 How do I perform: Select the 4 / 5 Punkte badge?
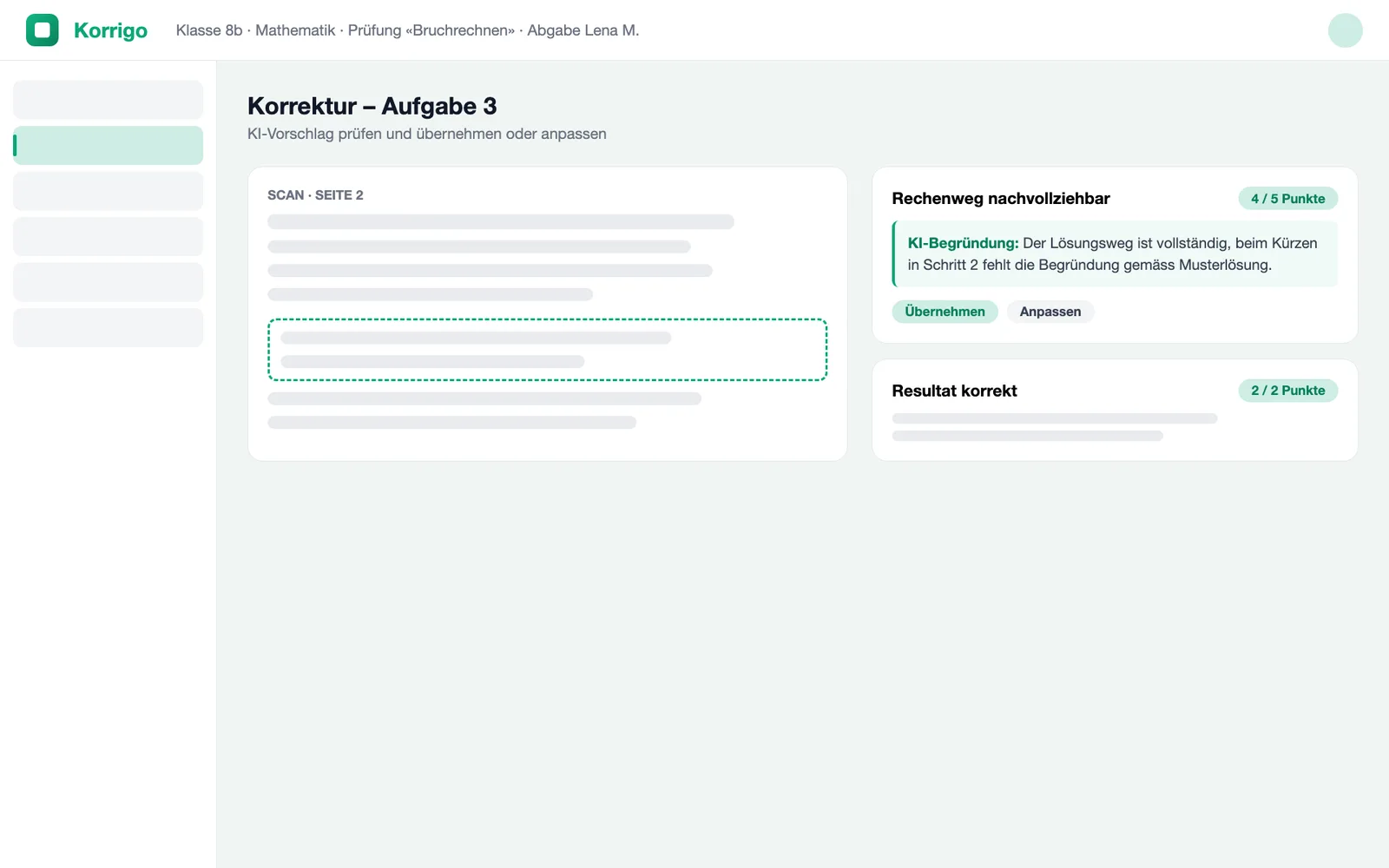click(1287, 199)
